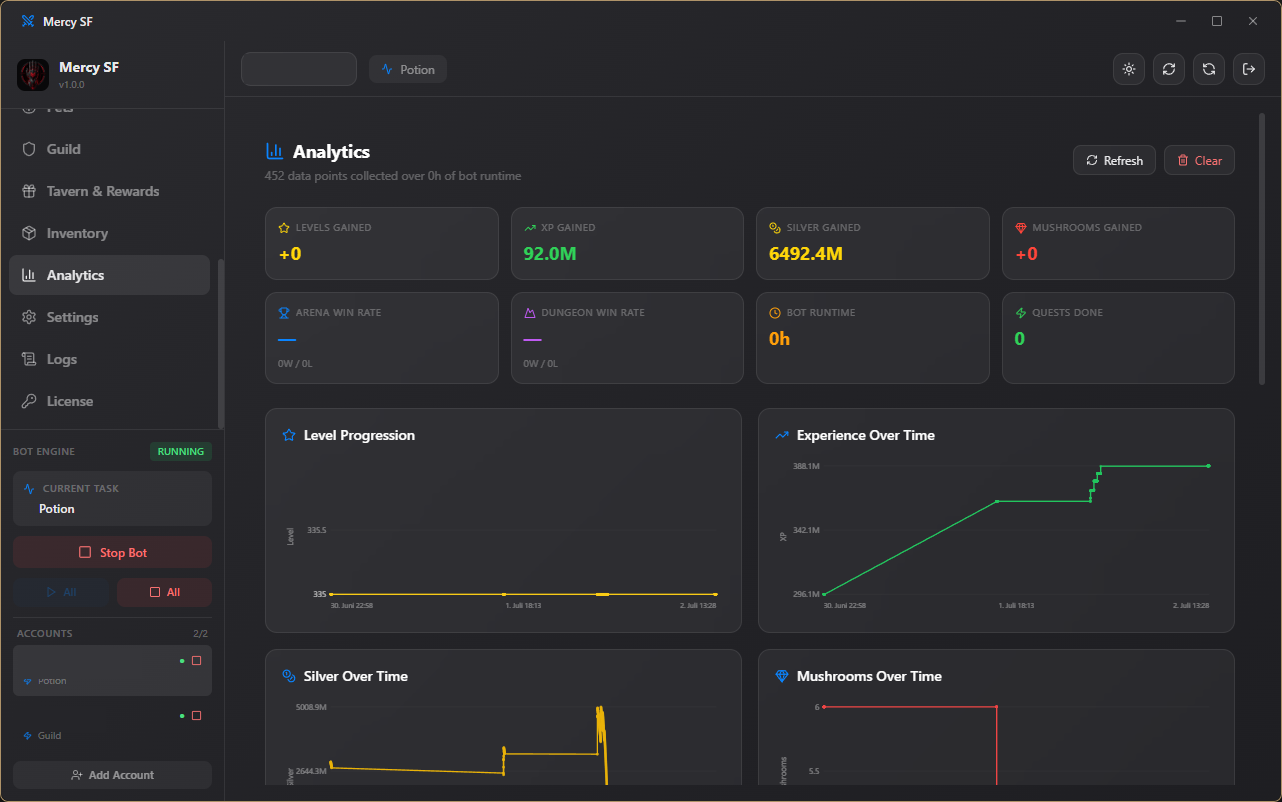Stop the Potion account with its red square icon
Viewport: 1282px width, 802px height.
(x=196, y=661)
